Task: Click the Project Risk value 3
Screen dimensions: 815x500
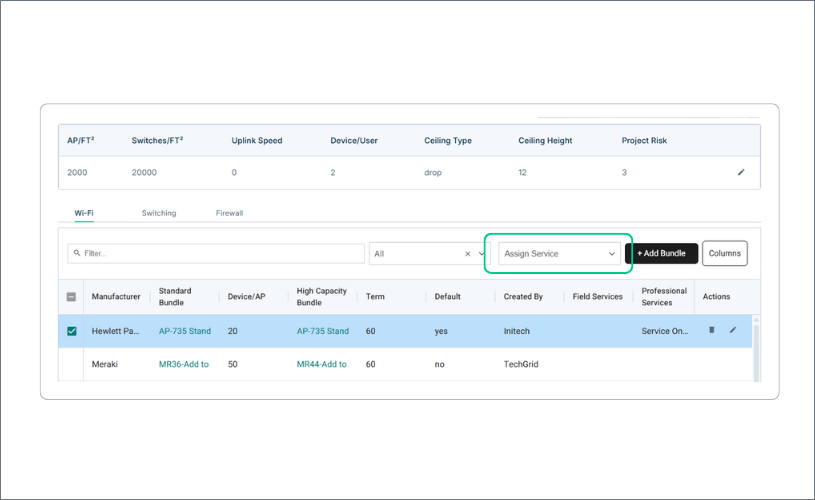Action: point(624,173)
